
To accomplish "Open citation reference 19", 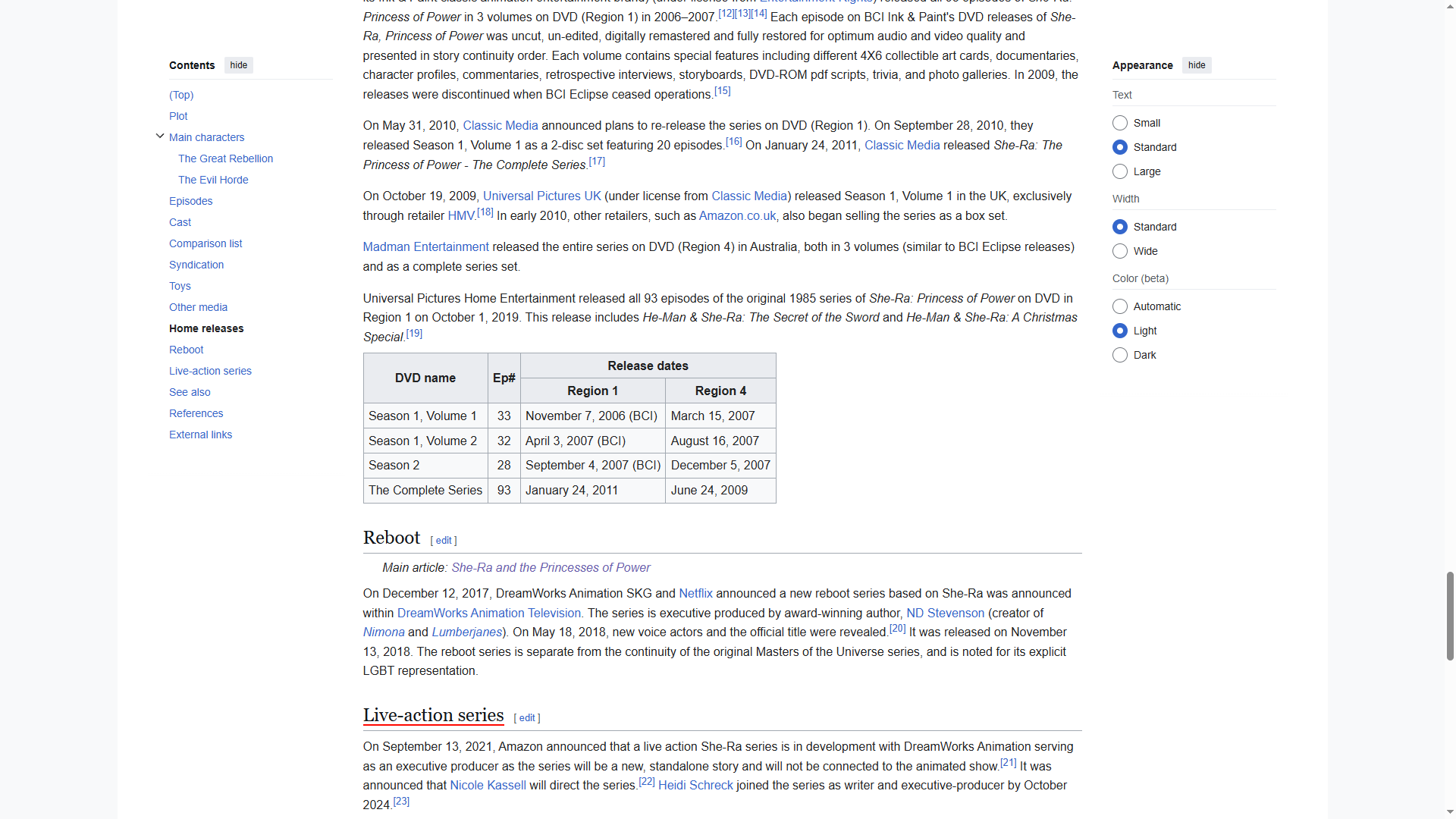I will click(x=414, y=334).
